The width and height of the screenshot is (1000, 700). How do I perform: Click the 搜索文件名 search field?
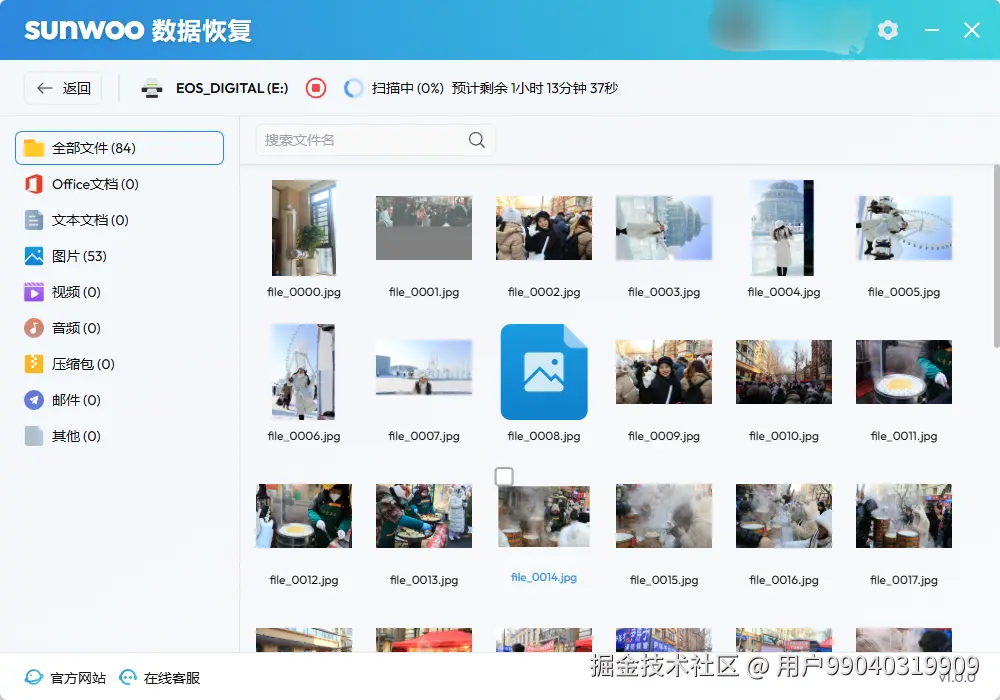pyautogui.click(x=375, y=140)
